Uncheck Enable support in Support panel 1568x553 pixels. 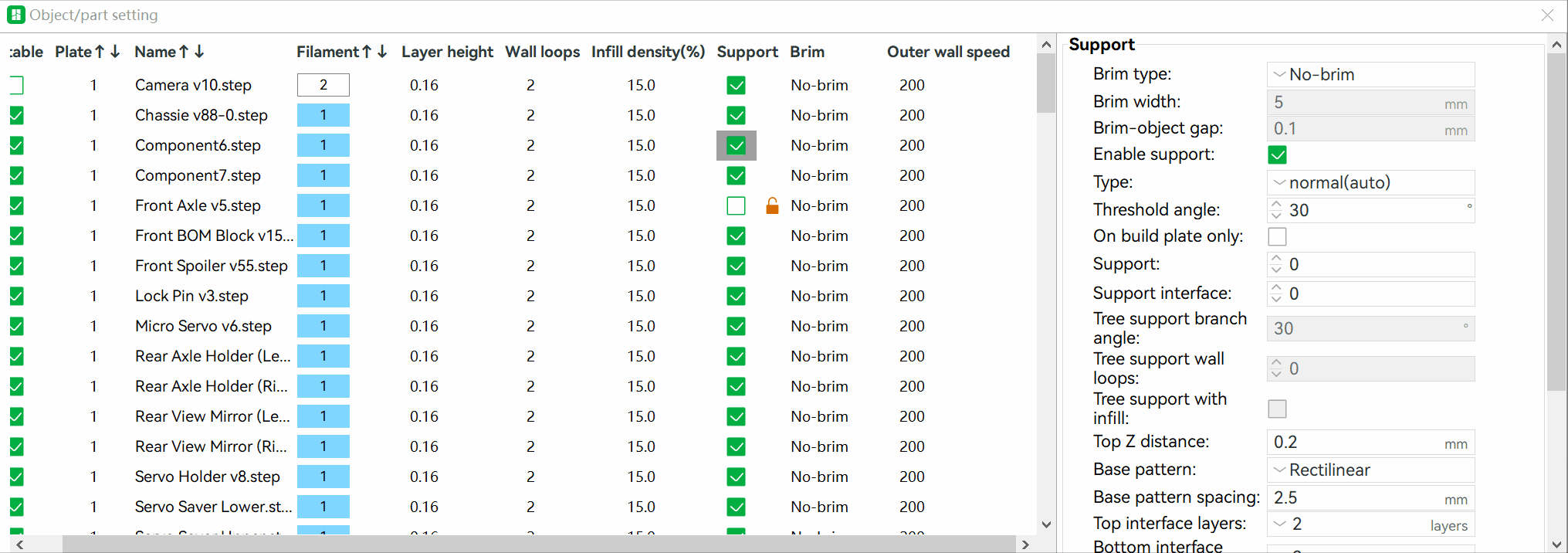point(1277,154)
